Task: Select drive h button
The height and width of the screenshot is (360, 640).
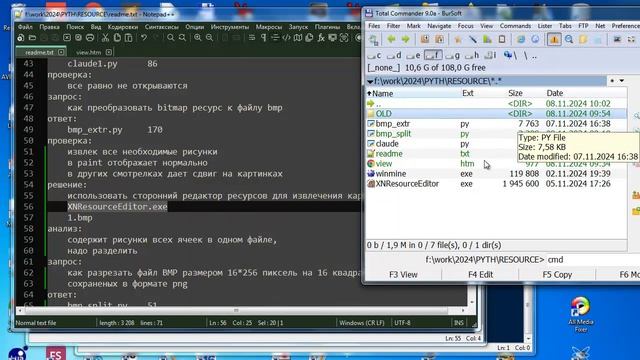Action: point(472,55)
